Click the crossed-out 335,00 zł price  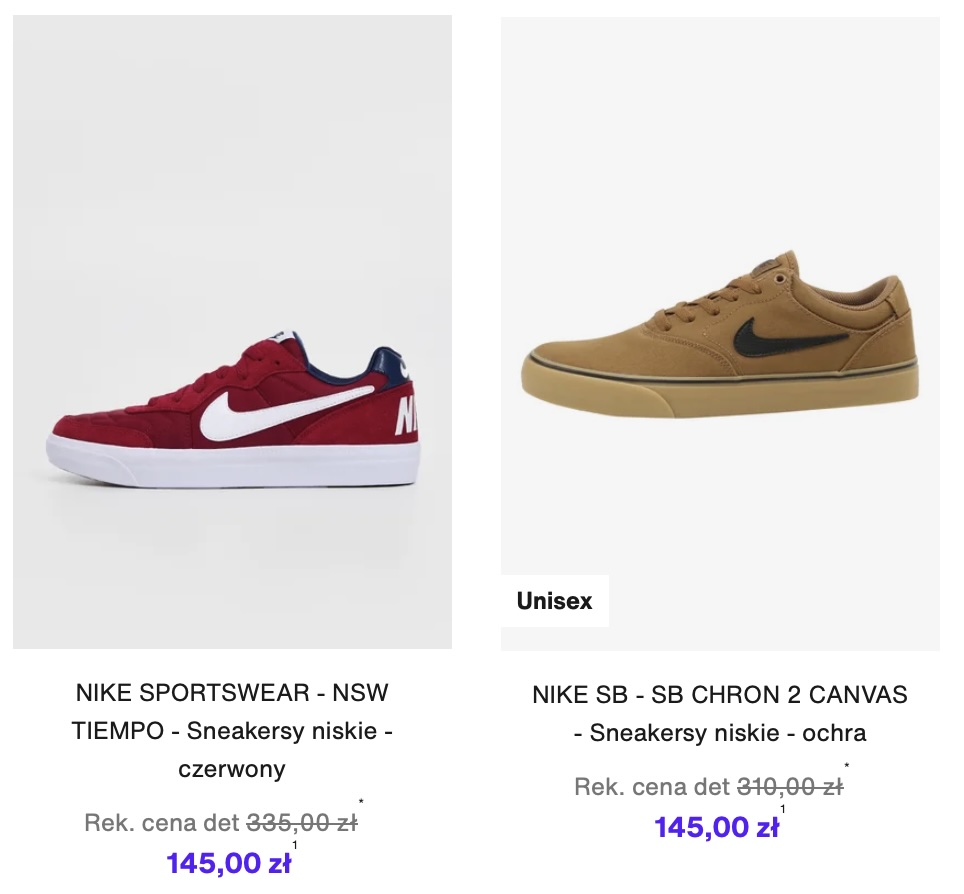[302, 823]
